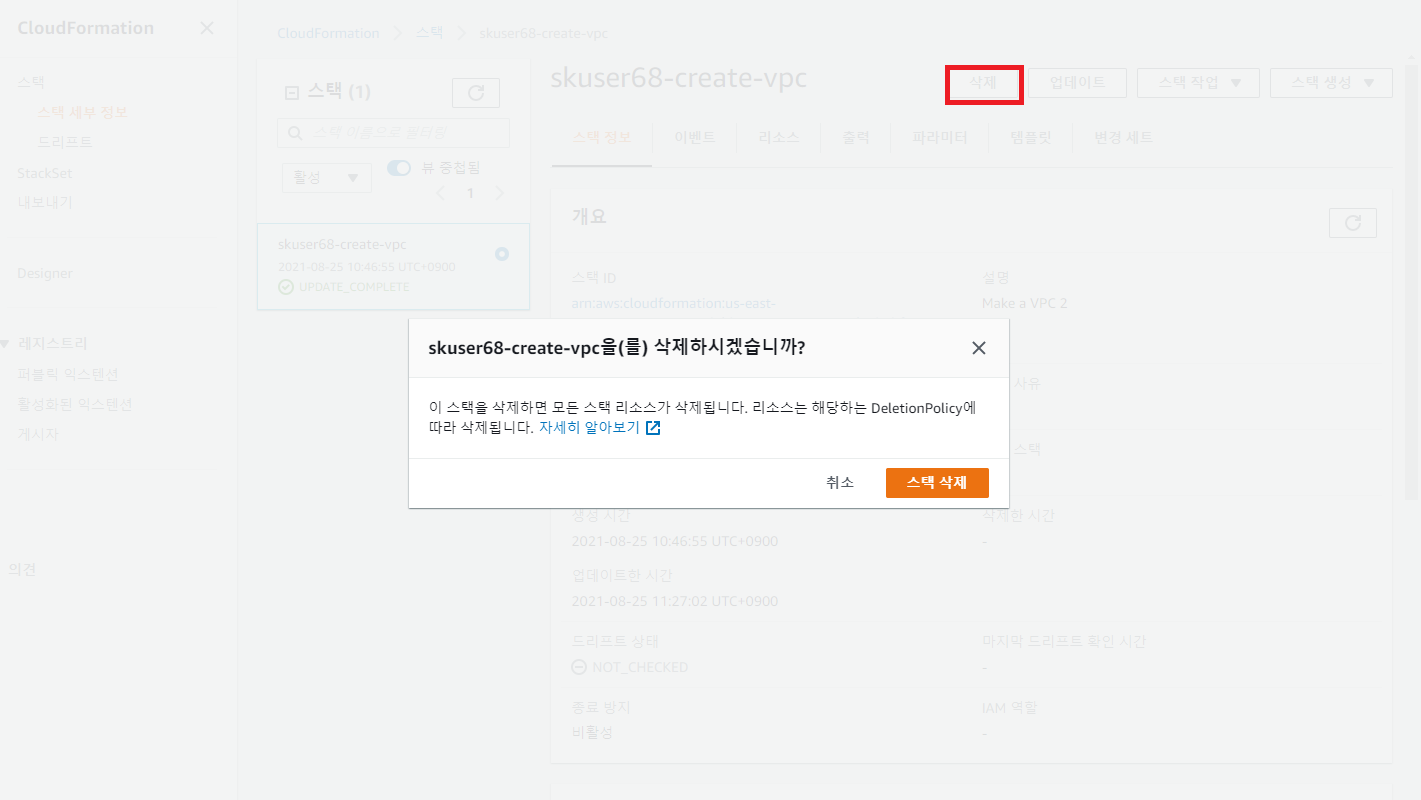Image resolution: width=1421 pixels, height=800 pixels.
Task: Open the 스택 작업 dropdown
Action: 1198,83
